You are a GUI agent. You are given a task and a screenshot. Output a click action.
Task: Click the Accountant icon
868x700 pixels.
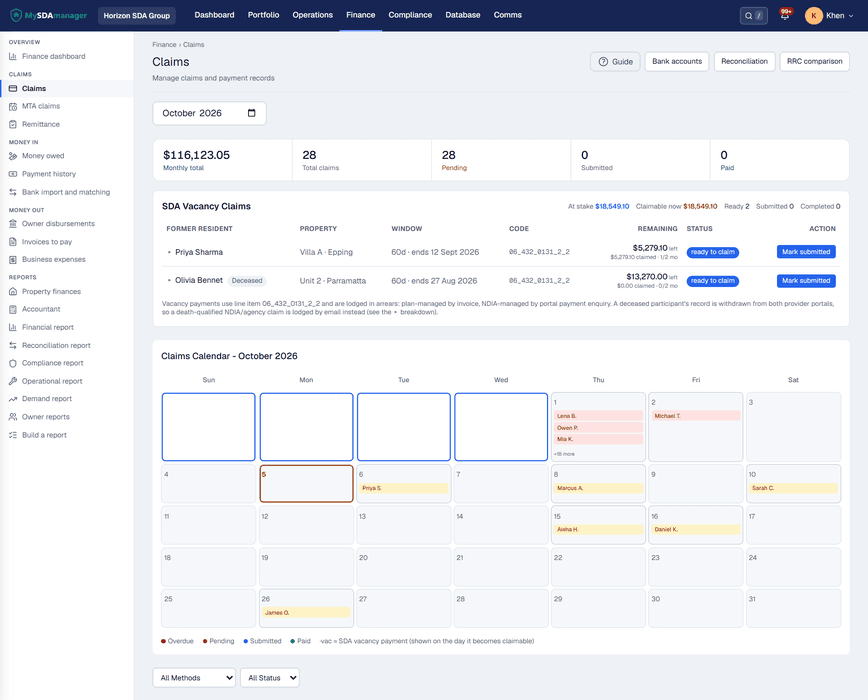click(13, 309)
